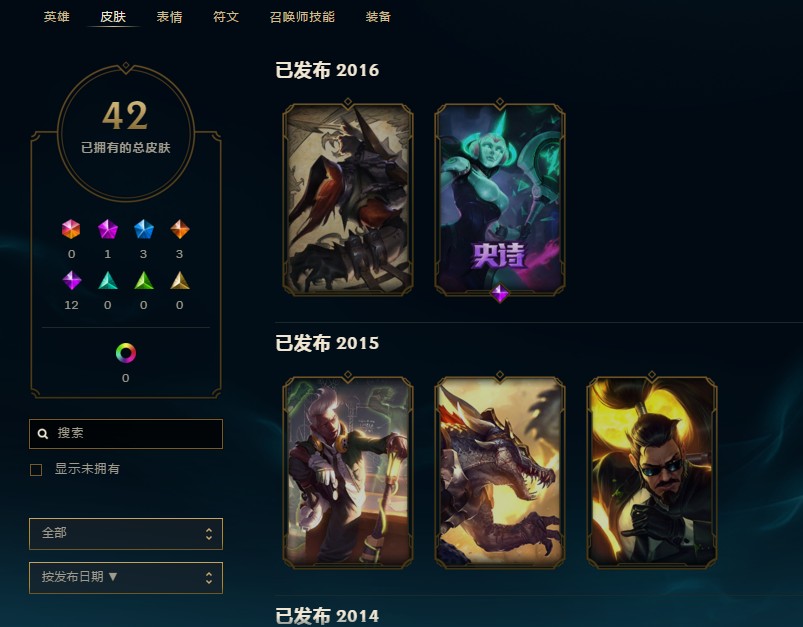The width and height of the screenshot is (803, 627).
Task: Click the teal triangle rarity gem icon
Action: click(108, 280)
